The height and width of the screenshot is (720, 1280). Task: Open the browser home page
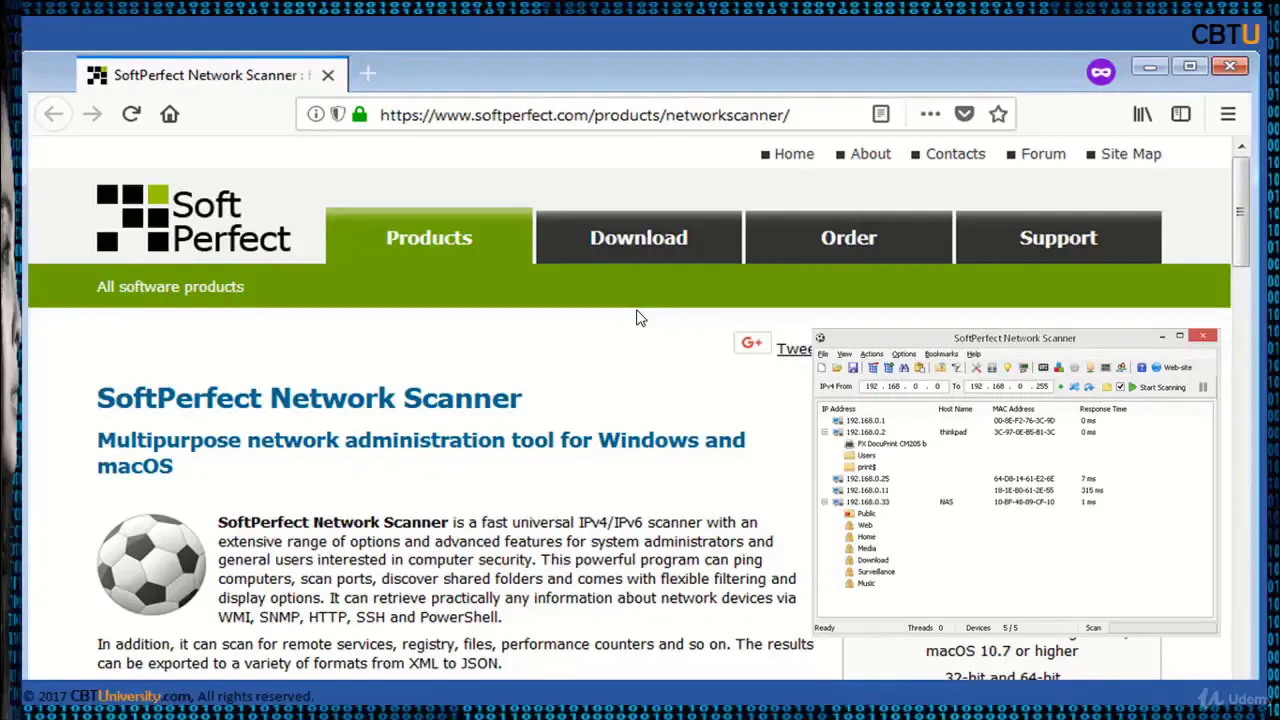[x=169, y=114]
